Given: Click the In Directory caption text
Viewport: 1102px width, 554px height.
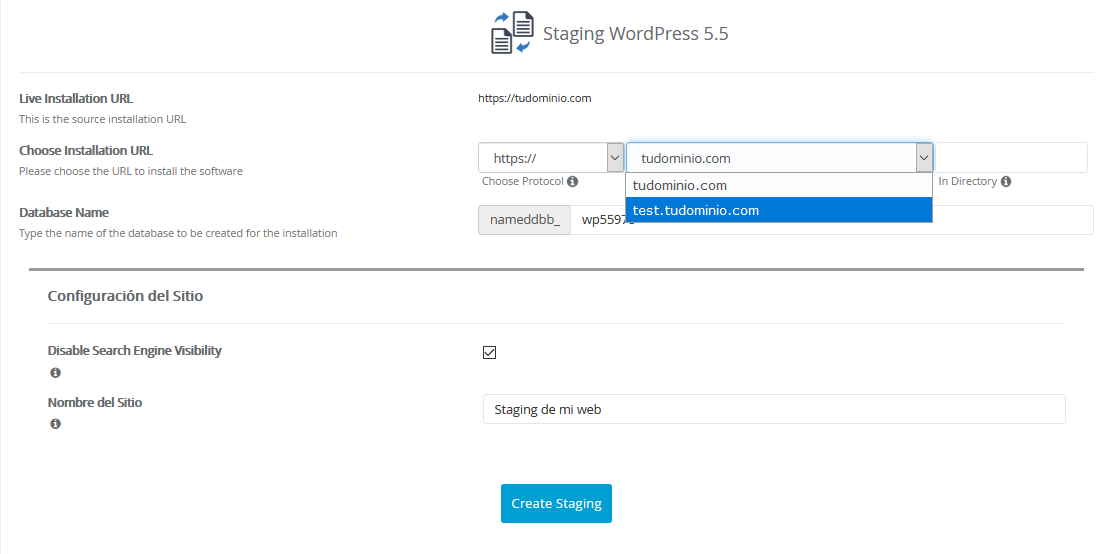Looking at the screenshot, I should pyautogui.click(x=968, y=181).
